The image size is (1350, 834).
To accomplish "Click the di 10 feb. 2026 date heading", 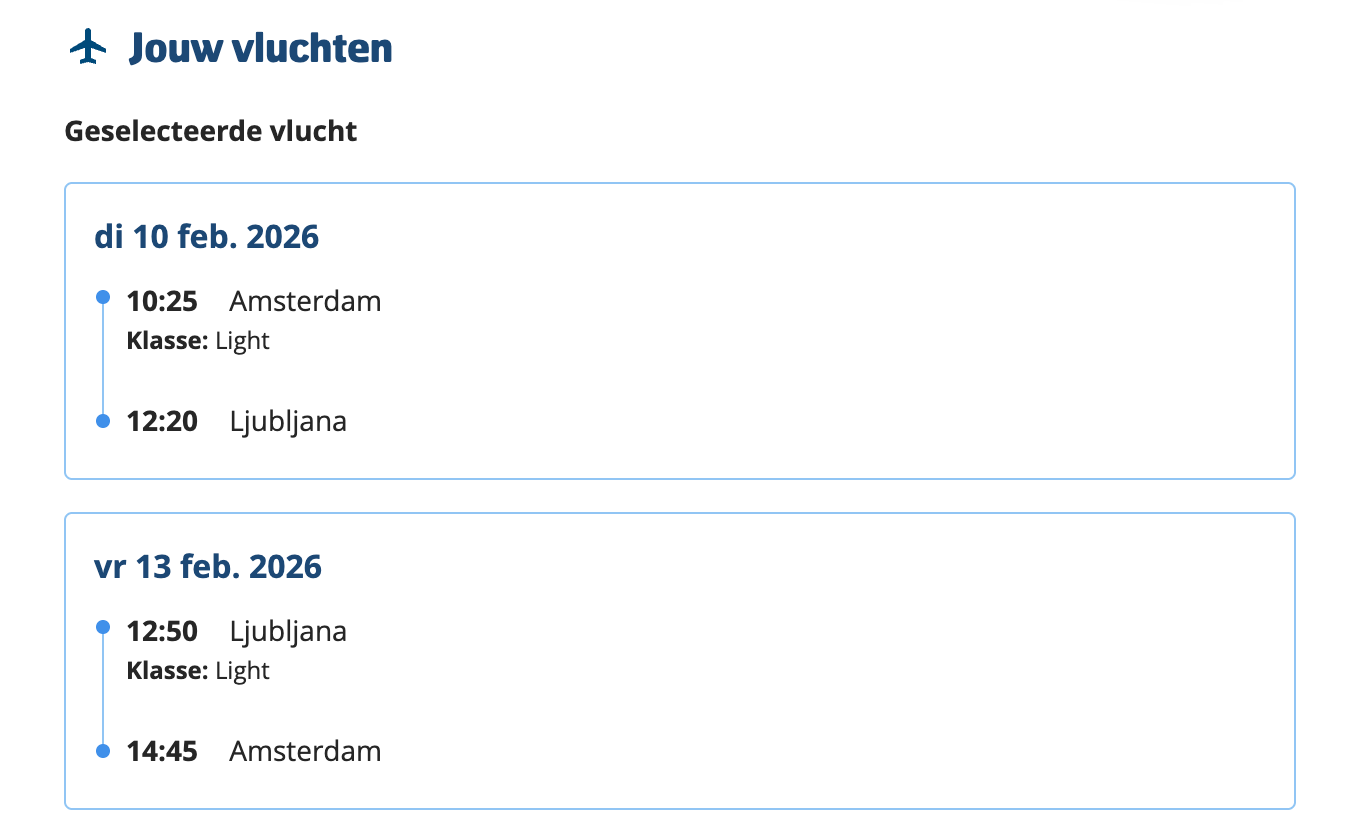I will pos(206,237).
